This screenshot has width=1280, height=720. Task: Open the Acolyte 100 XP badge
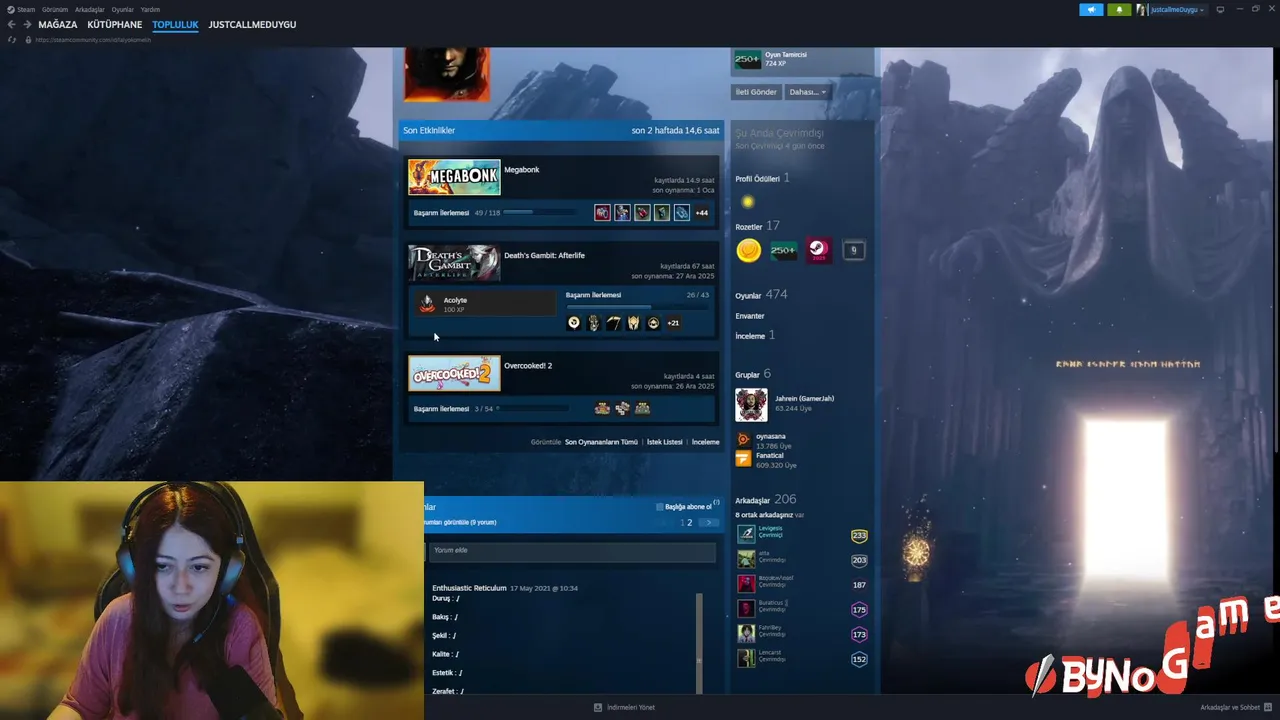484,304
